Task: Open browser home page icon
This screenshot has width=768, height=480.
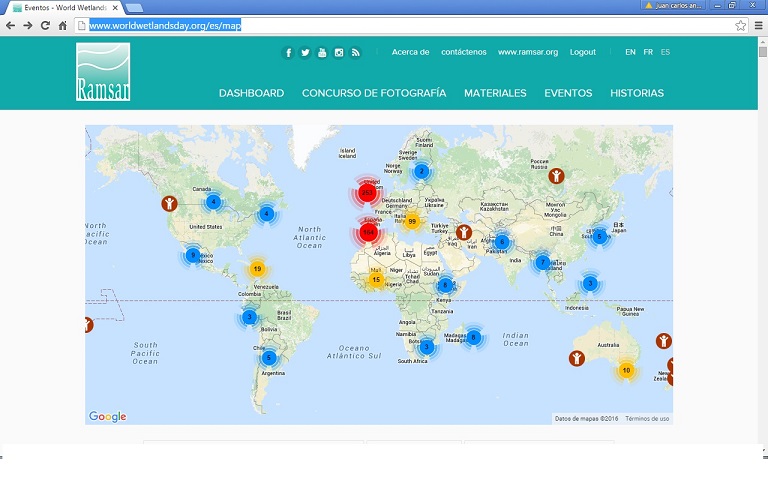Action: [63, 25]
